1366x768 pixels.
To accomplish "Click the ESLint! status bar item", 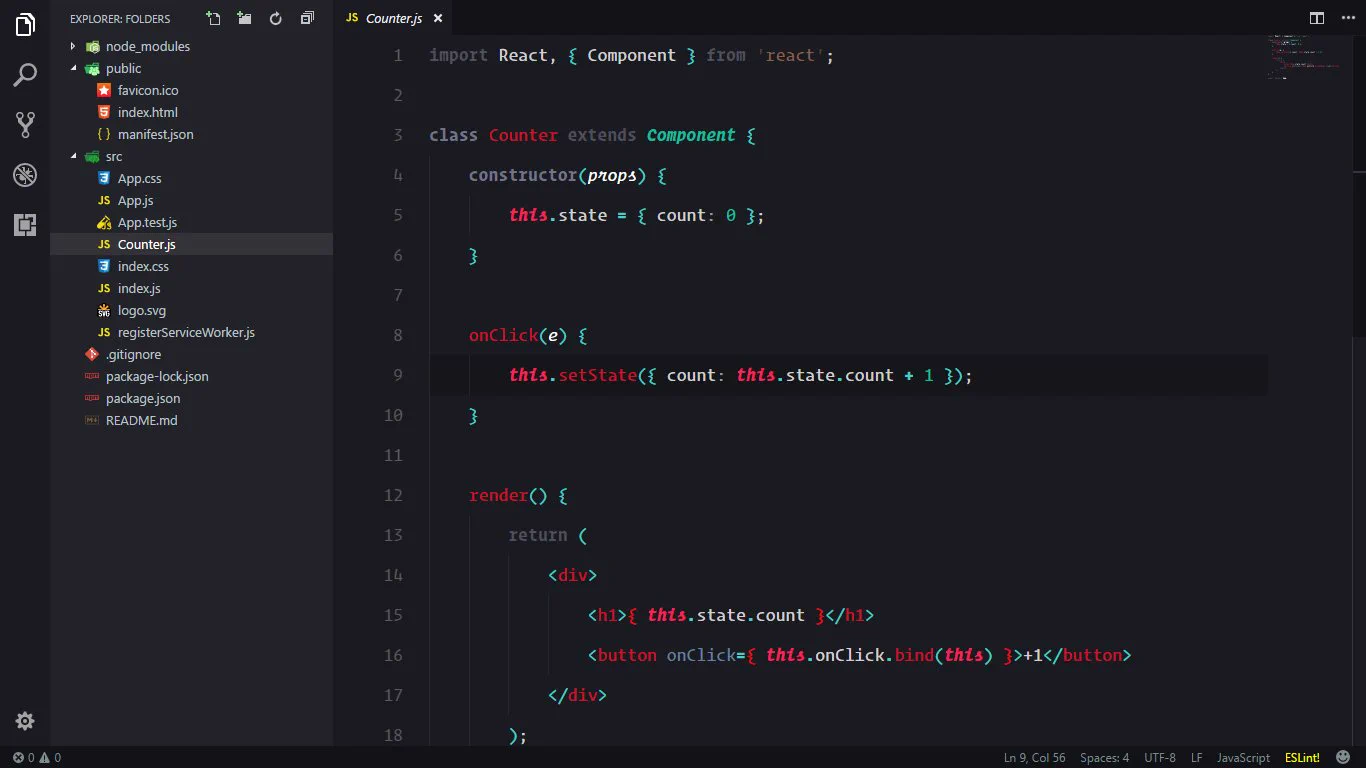I will pyautogui.click(x=1302, y=758).
